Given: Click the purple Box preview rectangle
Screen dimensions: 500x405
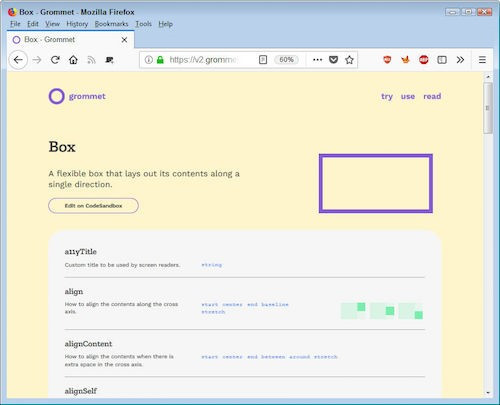Looking at the screenshot, I should (376, 183).
